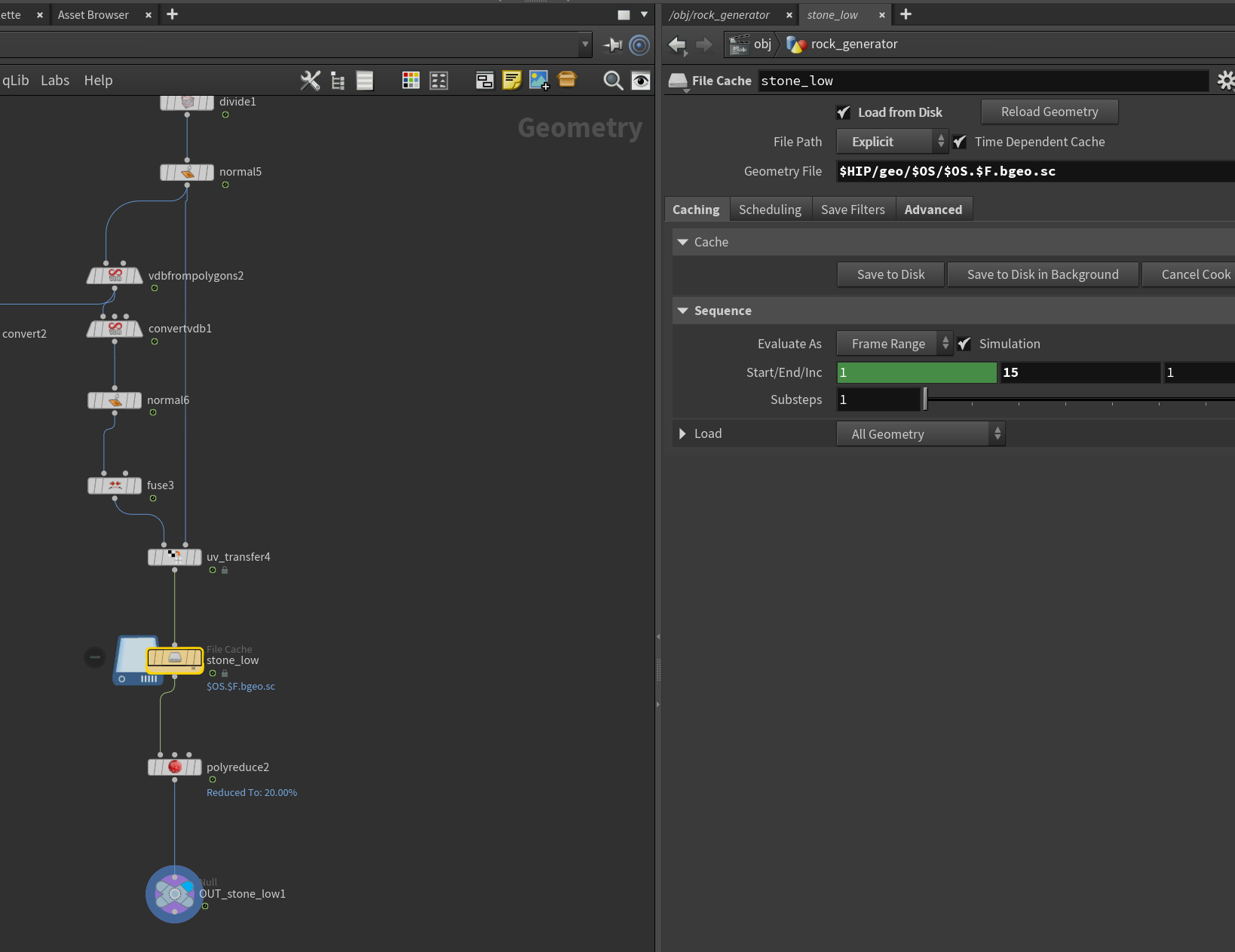Toggle the Simulation checkbox
This screenshot has width=1235, height=952.
(x=964, y=344)
